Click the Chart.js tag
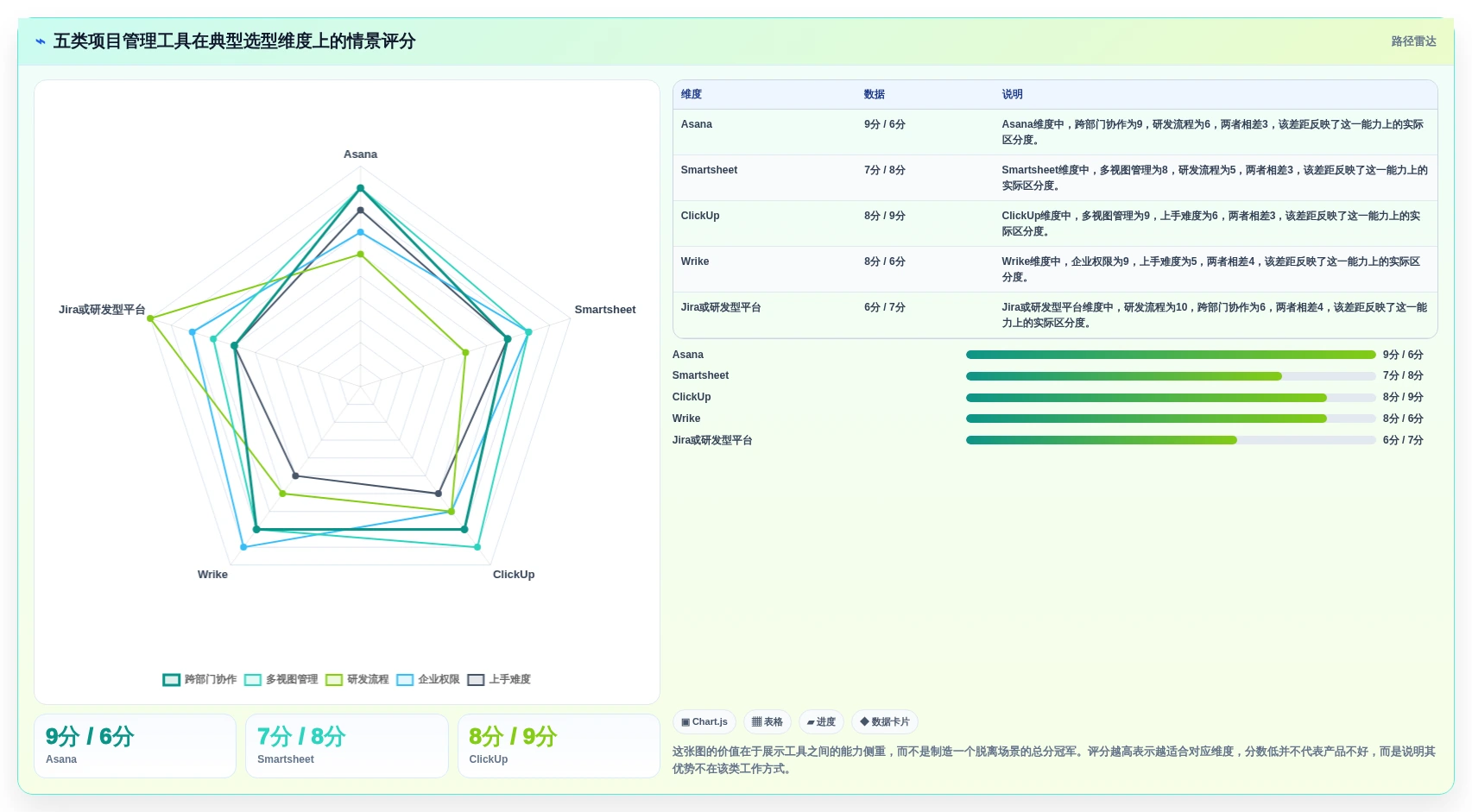 click(704, 721)
